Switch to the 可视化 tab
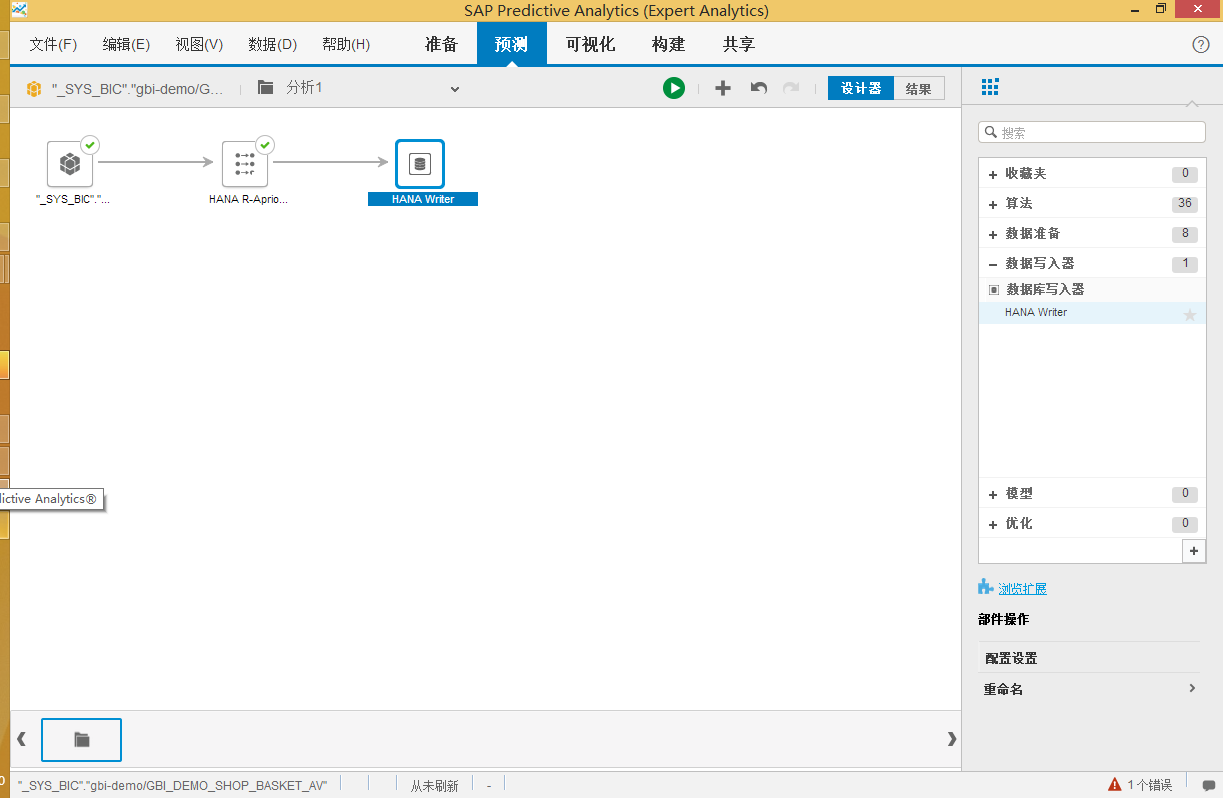The height and width of the screenshot is (798, 1223). click(590, 45)
